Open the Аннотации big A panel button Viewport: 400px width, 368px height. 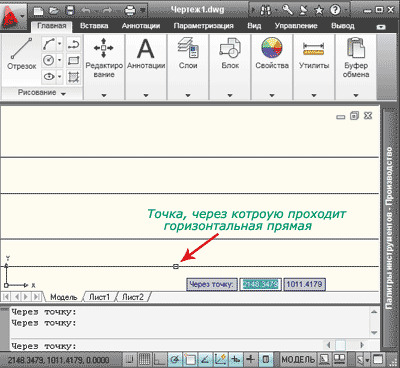click(x=146, y=53)
